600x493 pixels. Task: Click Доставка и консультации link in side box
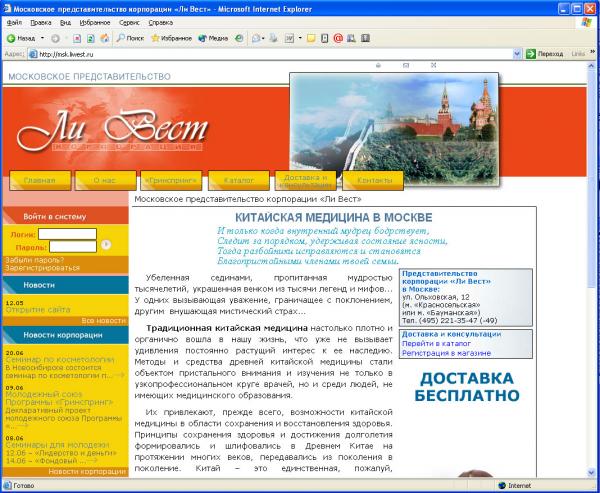(x=452, y=334)
